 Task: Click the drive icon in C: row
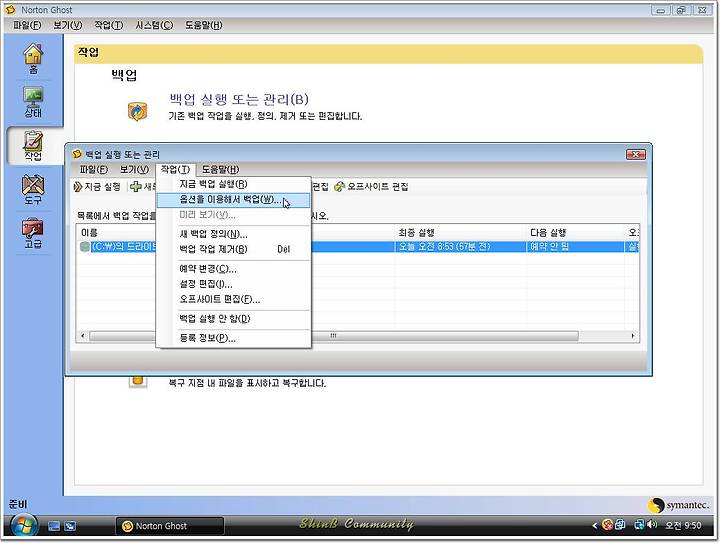(x=84, y=246)
